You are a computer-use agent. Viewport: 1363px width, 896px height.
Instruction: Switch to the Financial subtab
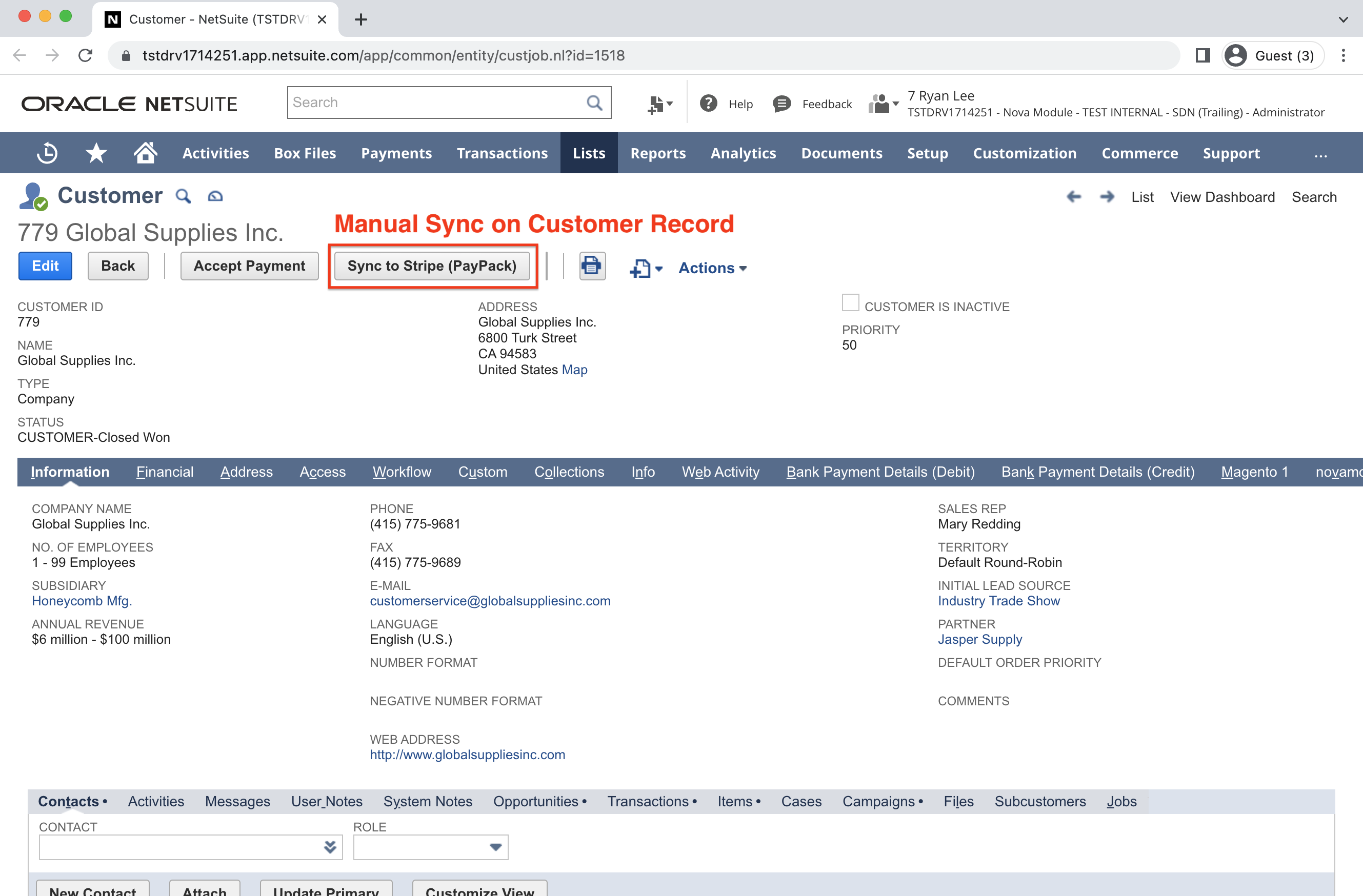coord(165,472)
